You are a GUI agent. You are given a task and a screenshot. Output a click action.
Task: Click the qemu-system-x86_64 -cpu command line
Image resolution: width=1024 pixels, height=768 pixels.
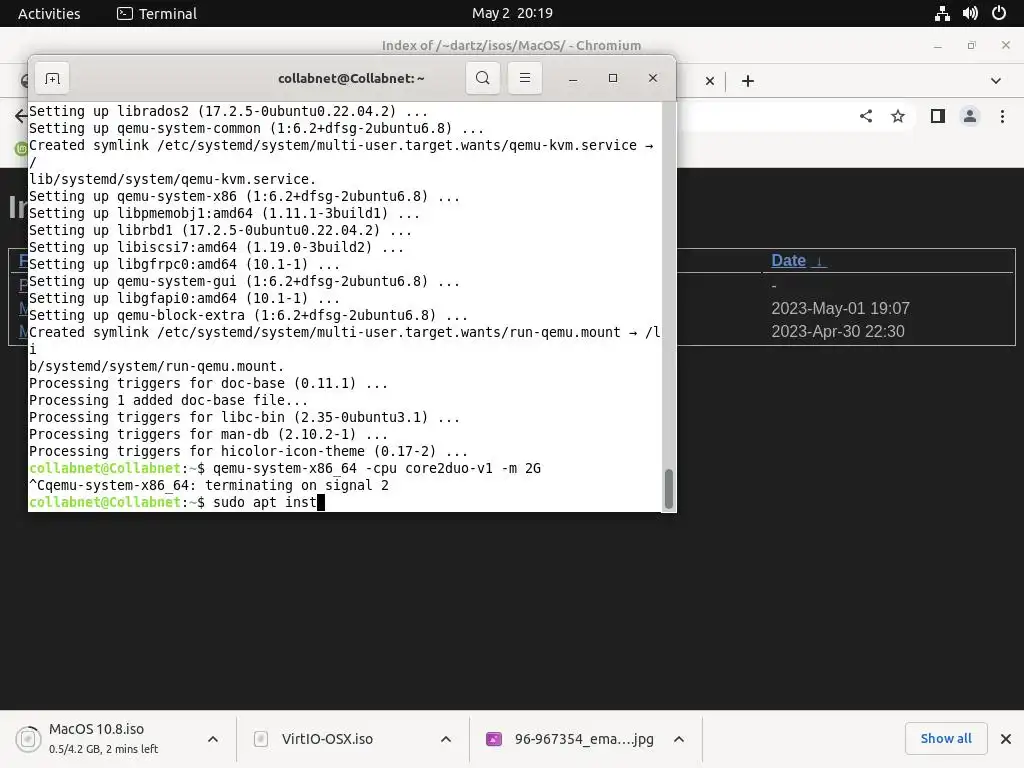pyautogui.click(x=285, y=468)
